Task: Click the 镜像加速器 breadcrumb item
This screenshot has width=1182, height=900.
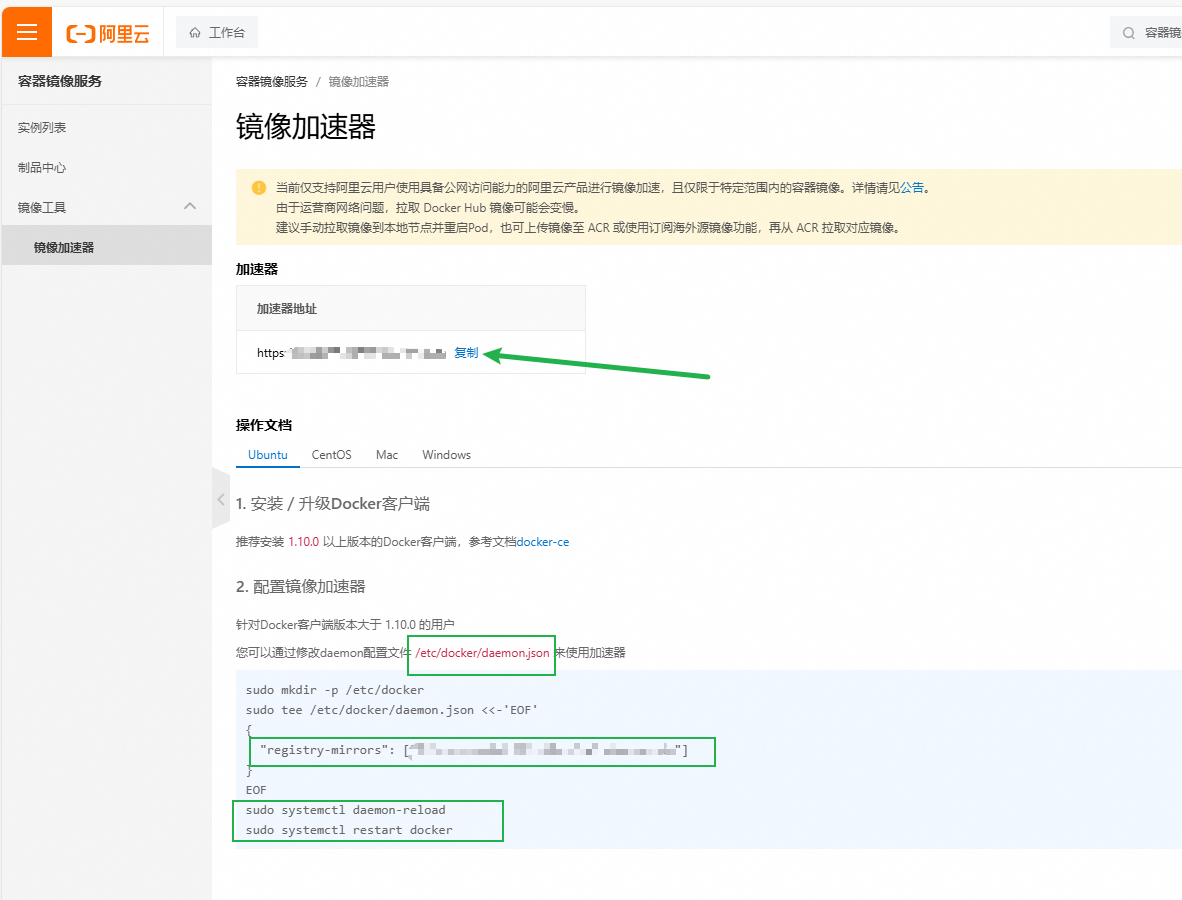Action: (x=359, y=81)
